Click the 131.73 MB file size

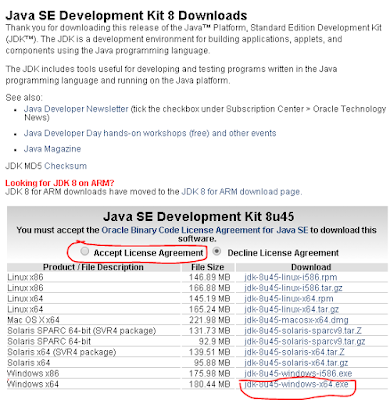(x=210, y=331)
